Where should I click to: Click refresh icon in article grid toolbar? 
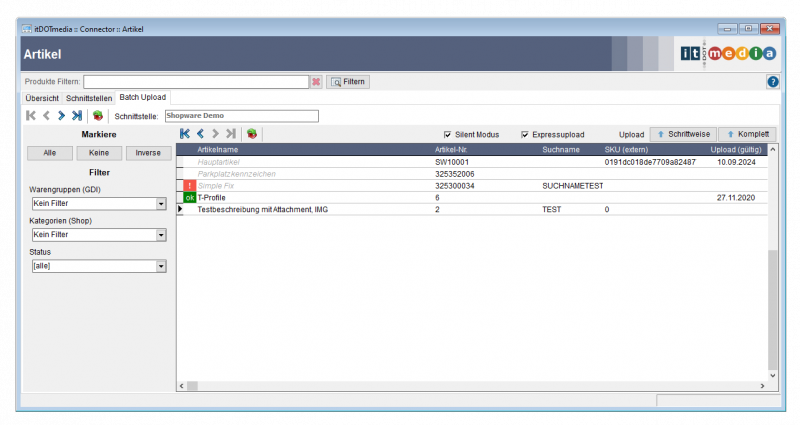(252, 134)
